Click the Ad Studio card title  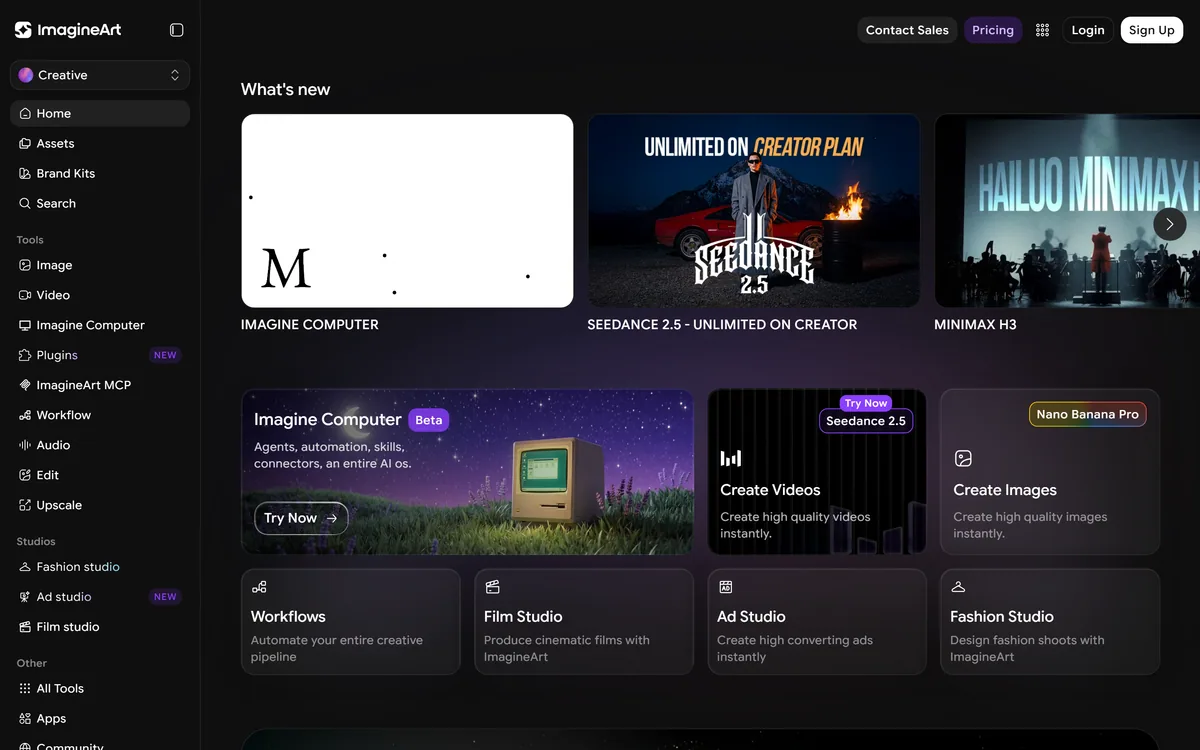click(751, 617)
